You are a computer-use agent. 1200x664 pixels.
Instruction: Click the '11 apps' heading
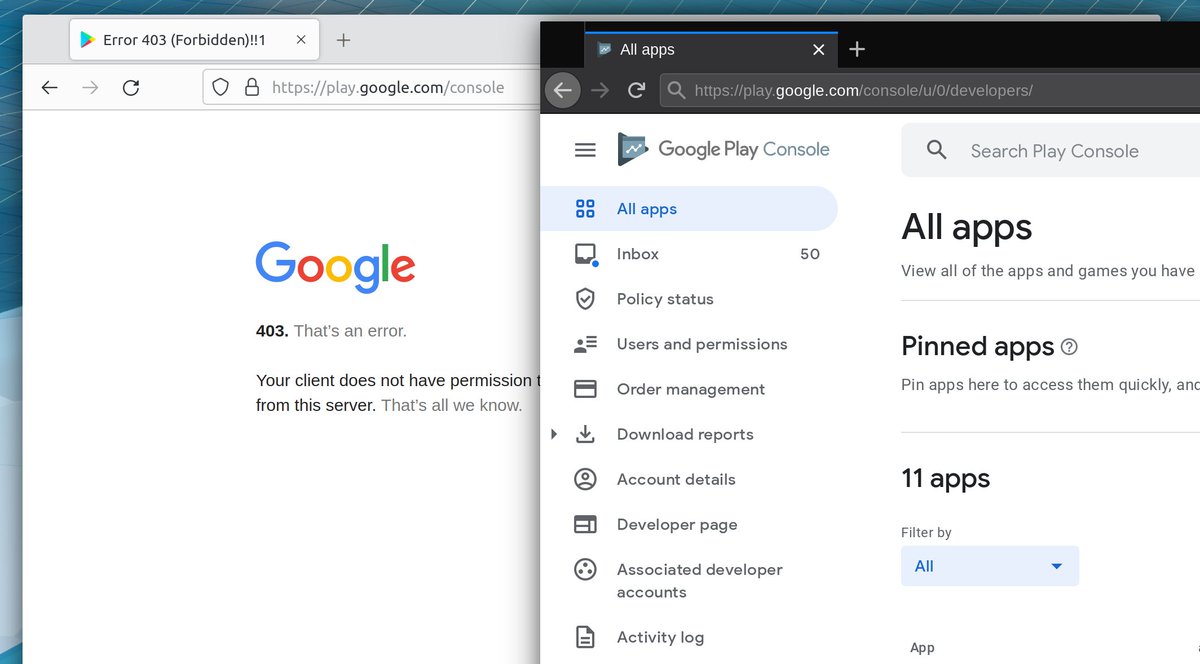point(945,478)
